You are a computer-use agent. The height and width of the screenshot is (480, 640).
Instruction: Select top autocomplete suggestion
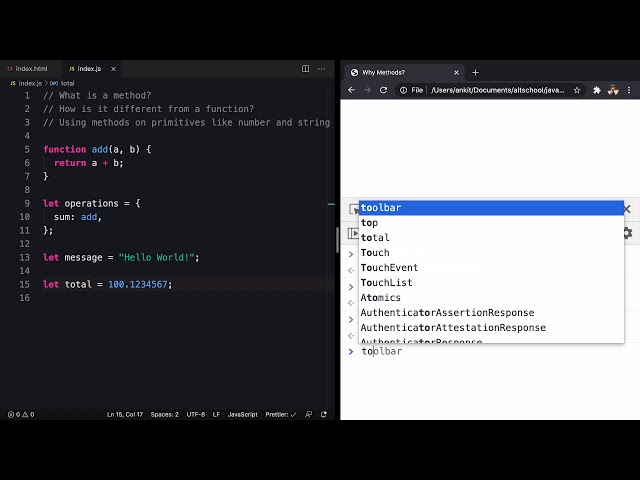(491, 223)
